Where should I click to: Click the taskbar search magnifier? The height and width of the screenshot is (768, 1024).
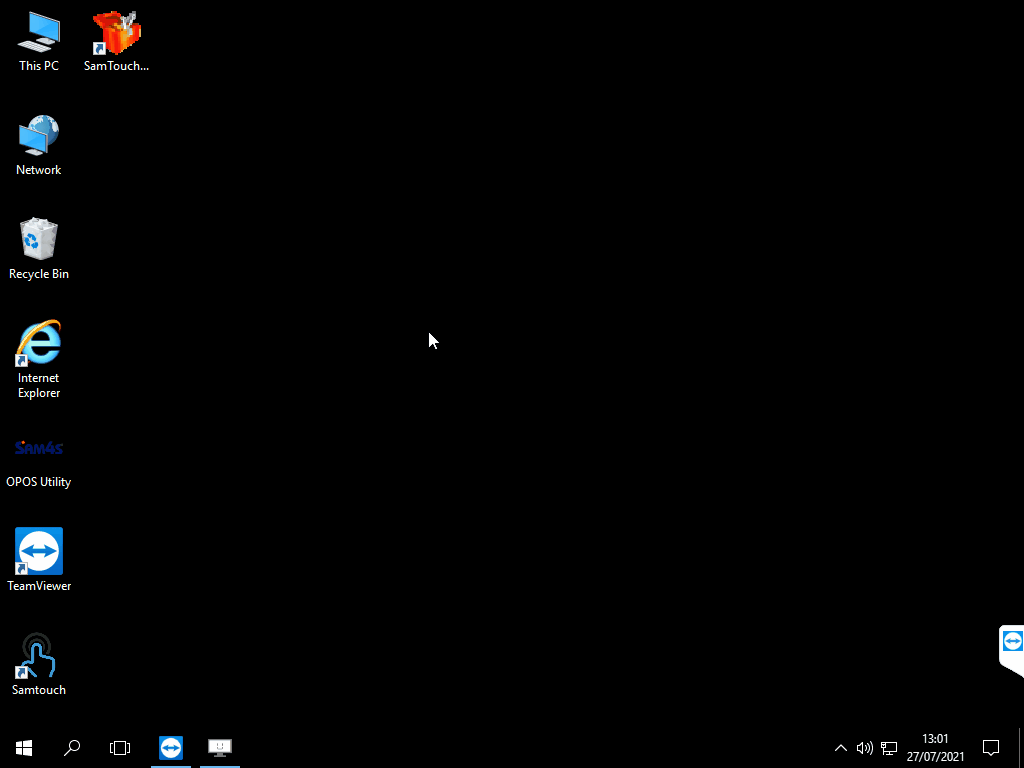click(72, 747)
